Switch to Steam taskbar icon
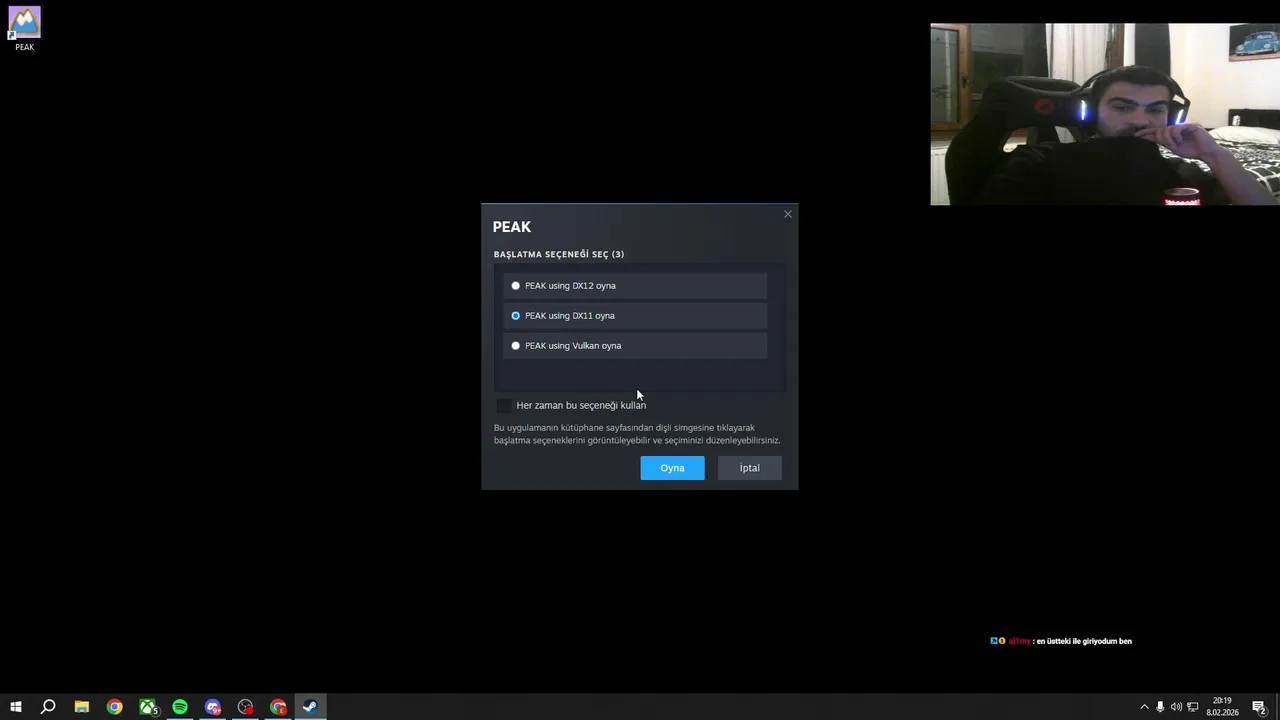Screen dimensions: 1280x720 (x=310, y=707)
